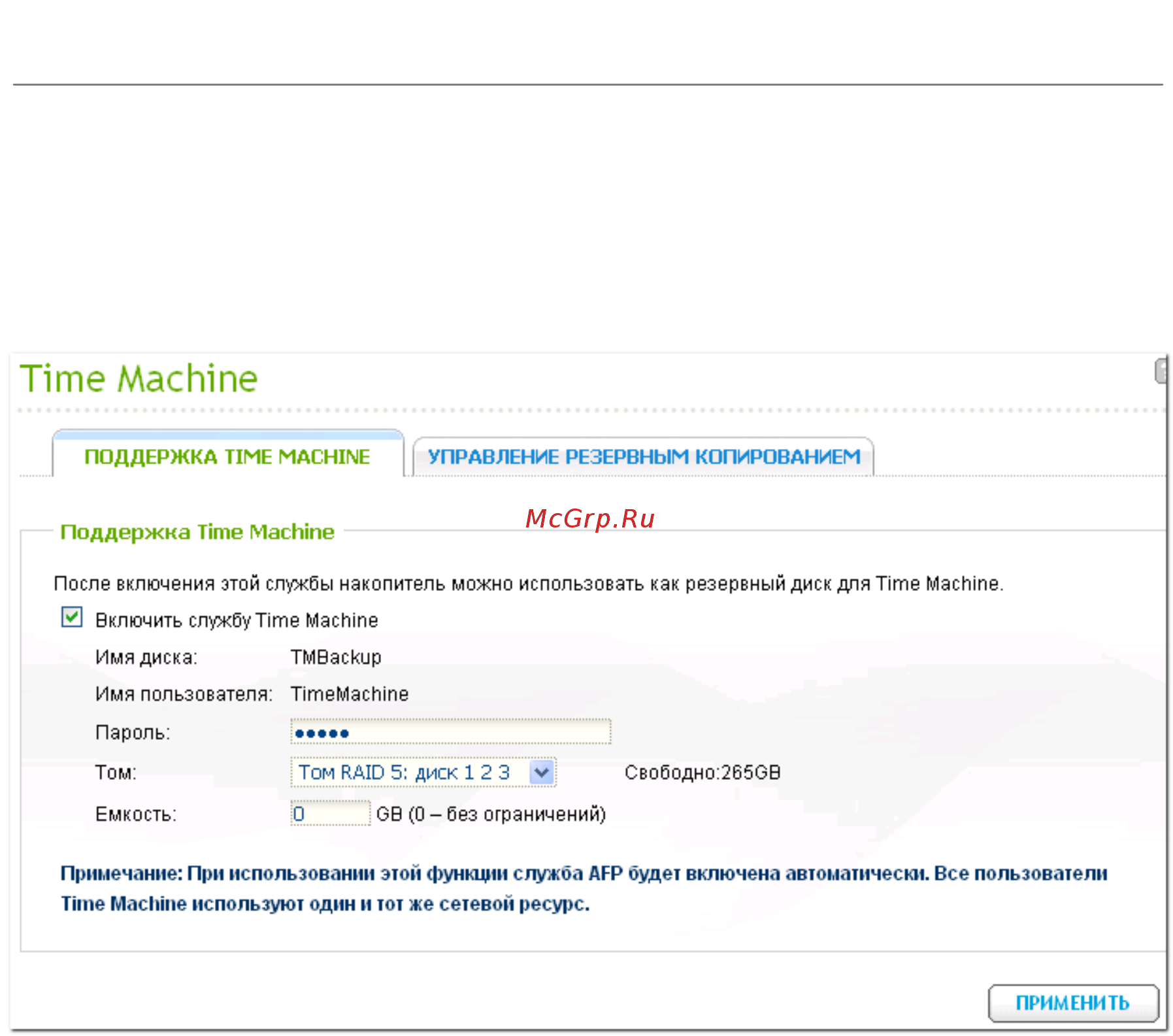Select the TimeMachine user name text
Screen dimensions: 1173x1036
coord(350,693)
